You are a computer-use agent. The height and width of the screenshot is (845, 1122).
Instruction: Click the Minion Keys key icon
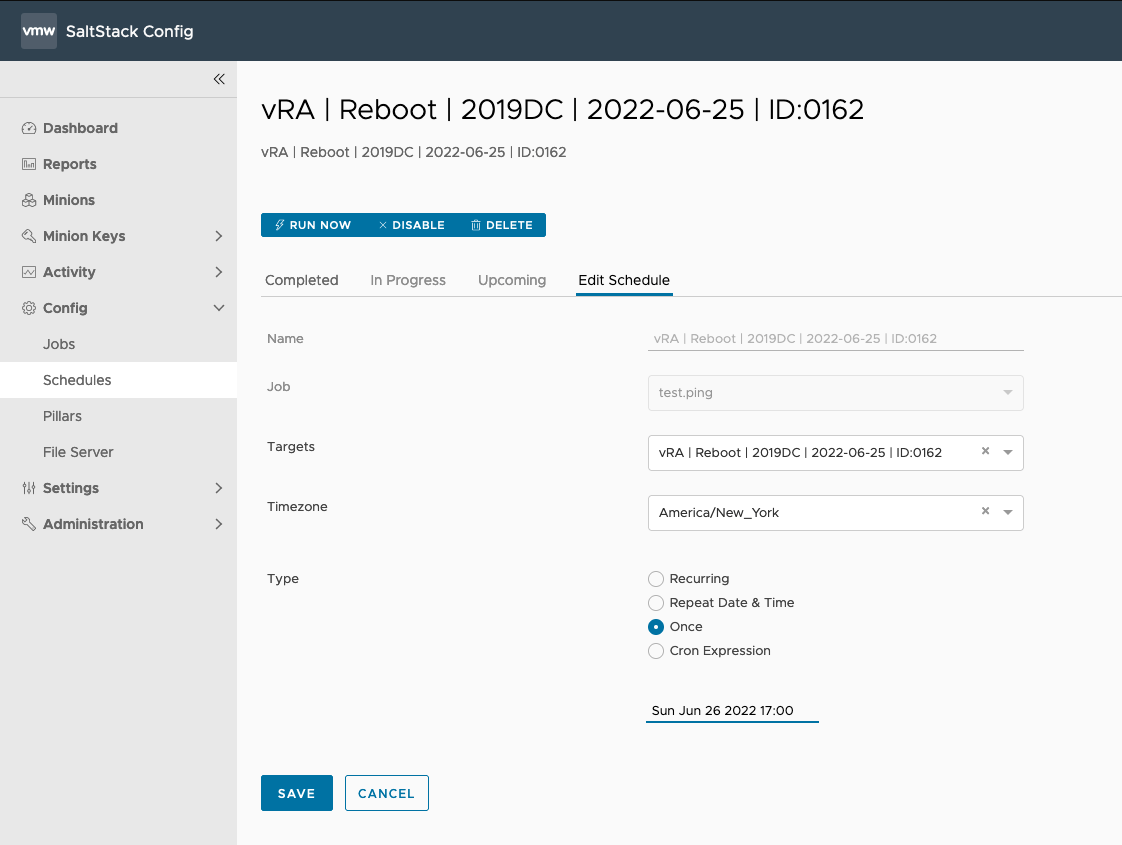point(28,236)
